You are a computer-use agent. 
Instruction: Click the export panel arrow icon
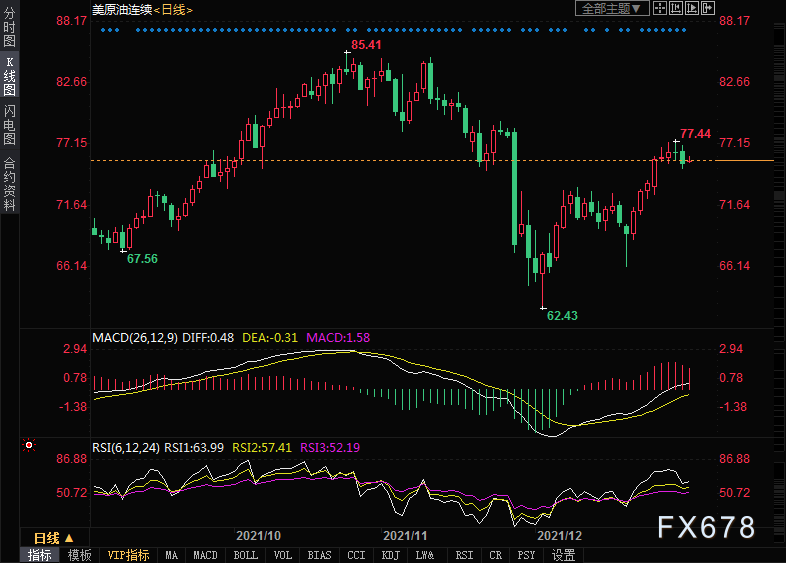708,8
